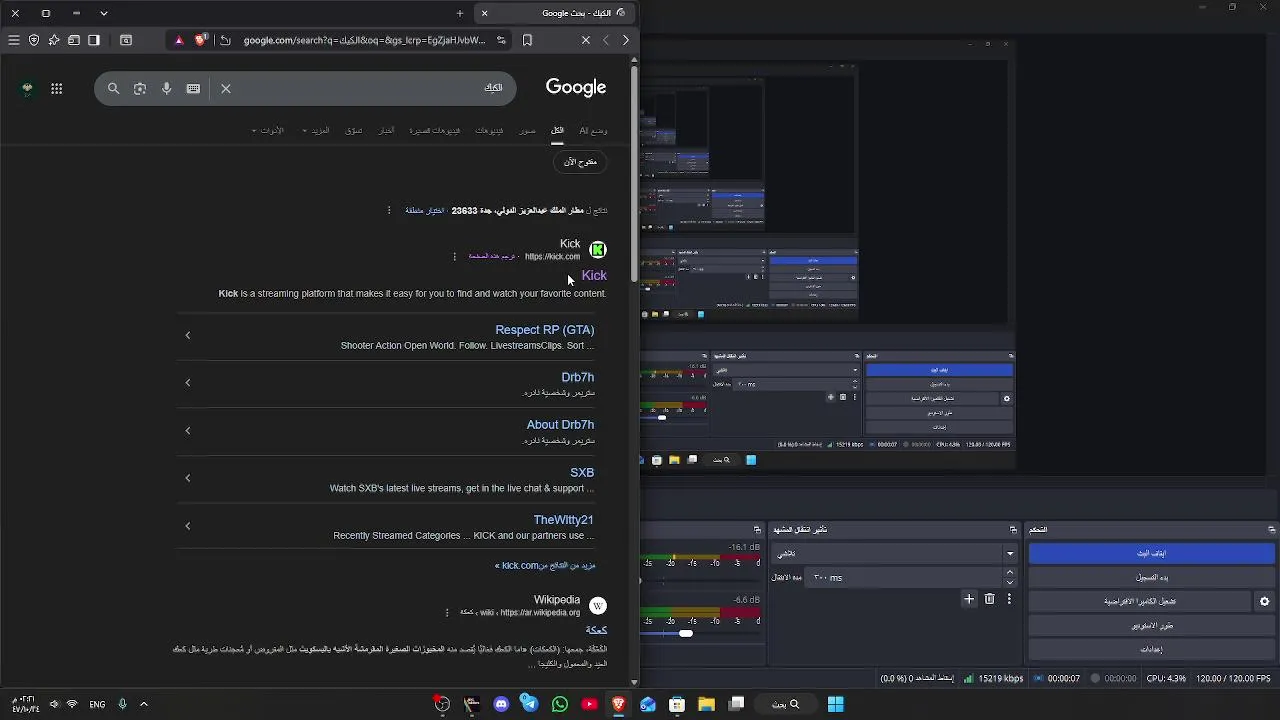Click the blue stop streaming button in OBS
This screenshot has height=720, width=1280.
1151,553
